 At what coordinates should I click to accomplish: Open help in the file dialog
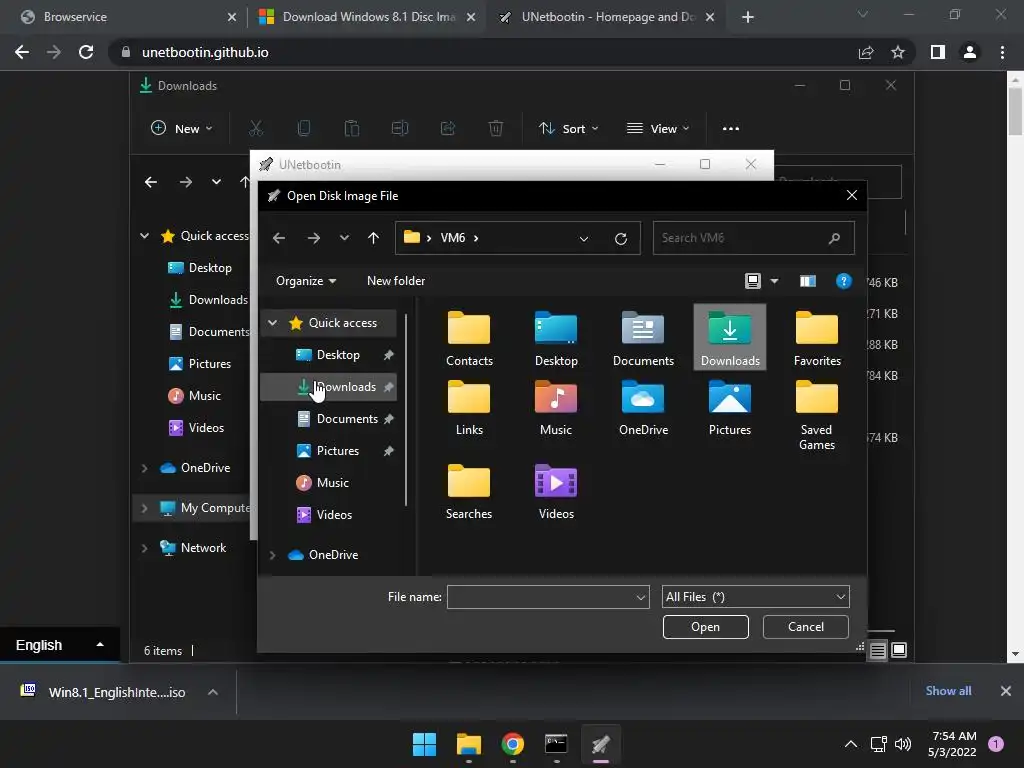pos(843,281)
